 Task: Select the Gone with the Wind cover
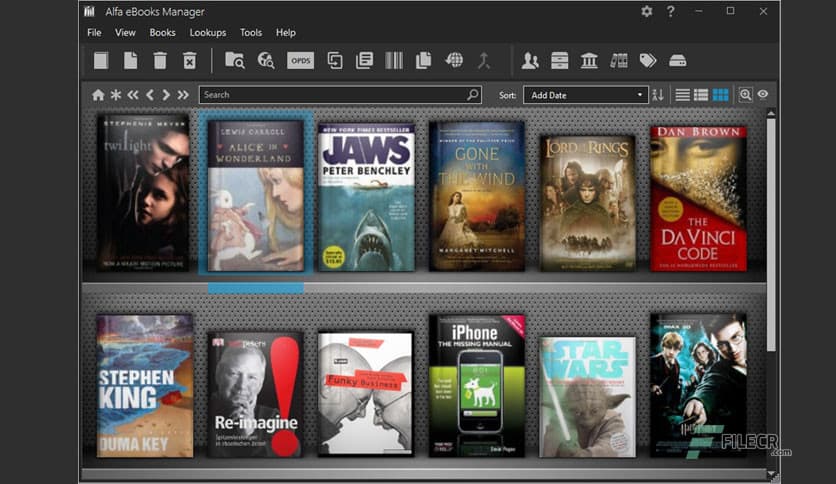pos(477,196)
